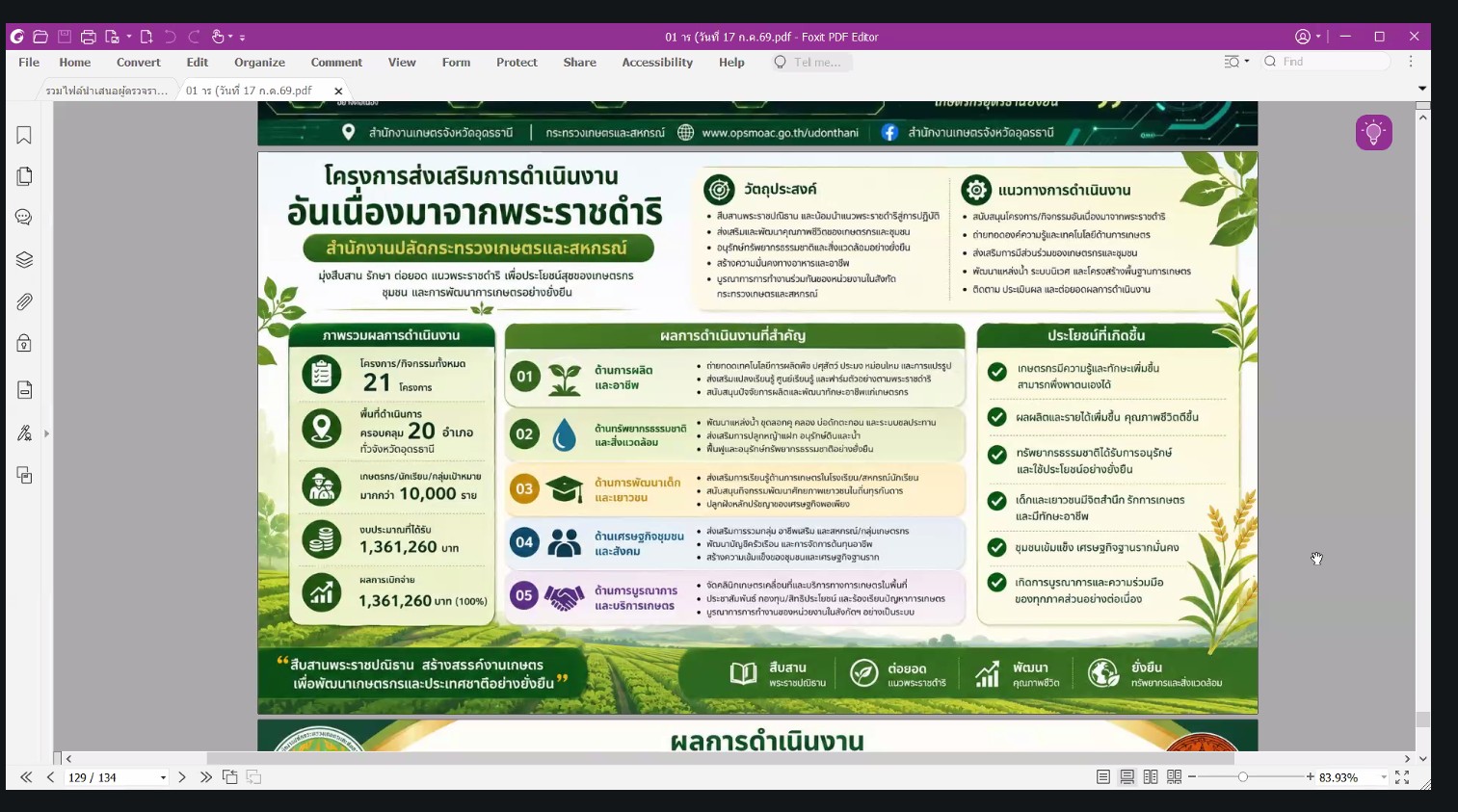Open the Layers panel icon
This screenshot has width=1458, height=812.
[24, 260]
